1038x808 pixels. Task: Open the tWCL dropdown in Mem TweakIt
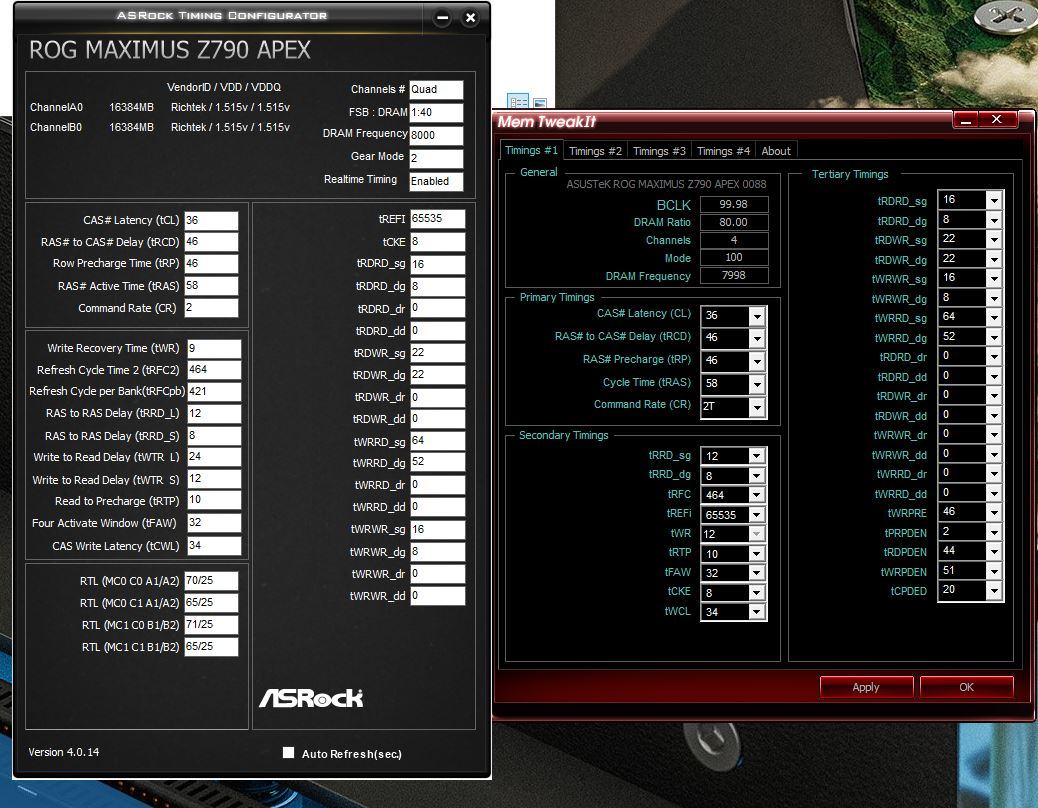click(756, 612)
